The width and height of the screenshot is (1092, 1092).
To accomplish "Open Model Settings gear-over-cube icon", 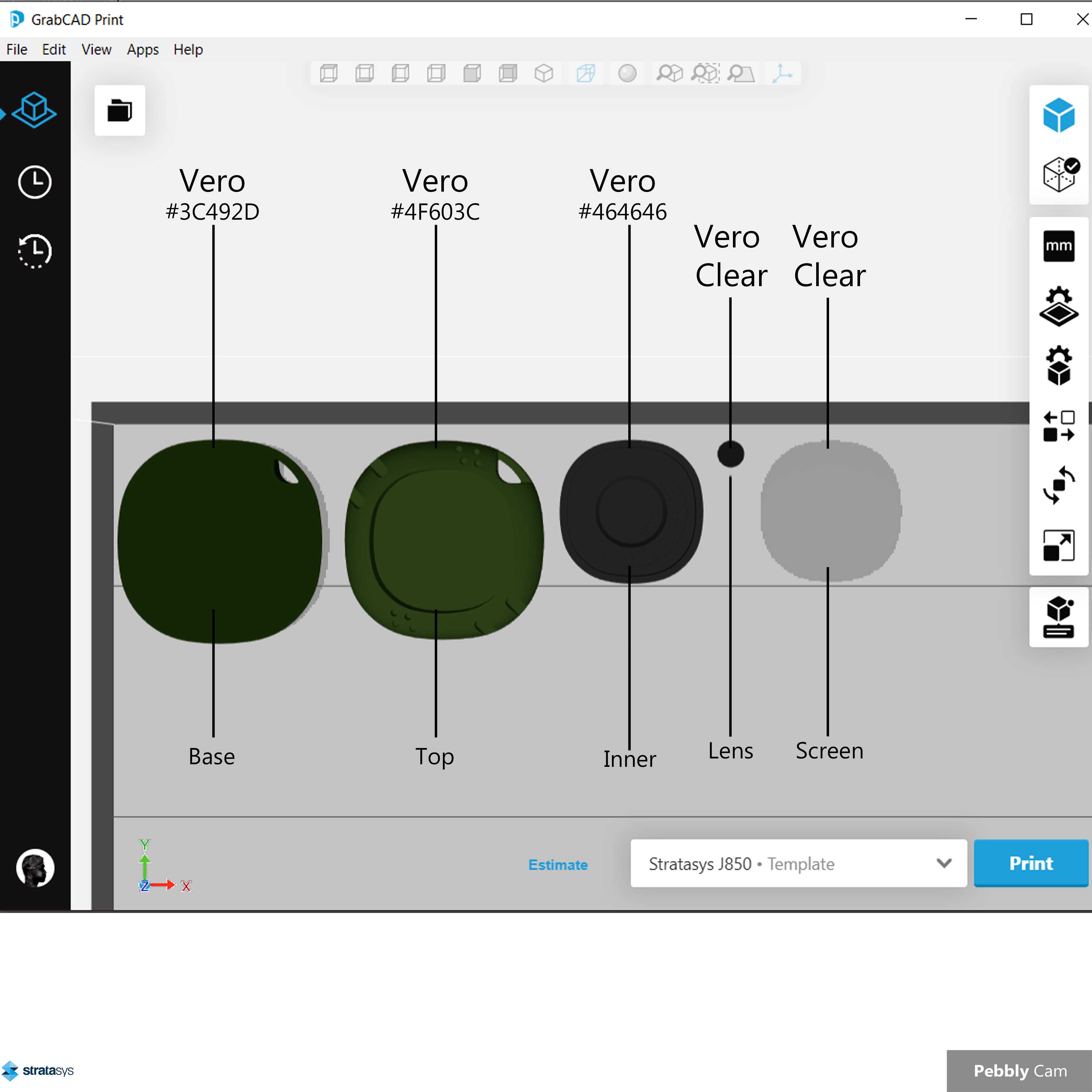I will [x=1059, y=366].
